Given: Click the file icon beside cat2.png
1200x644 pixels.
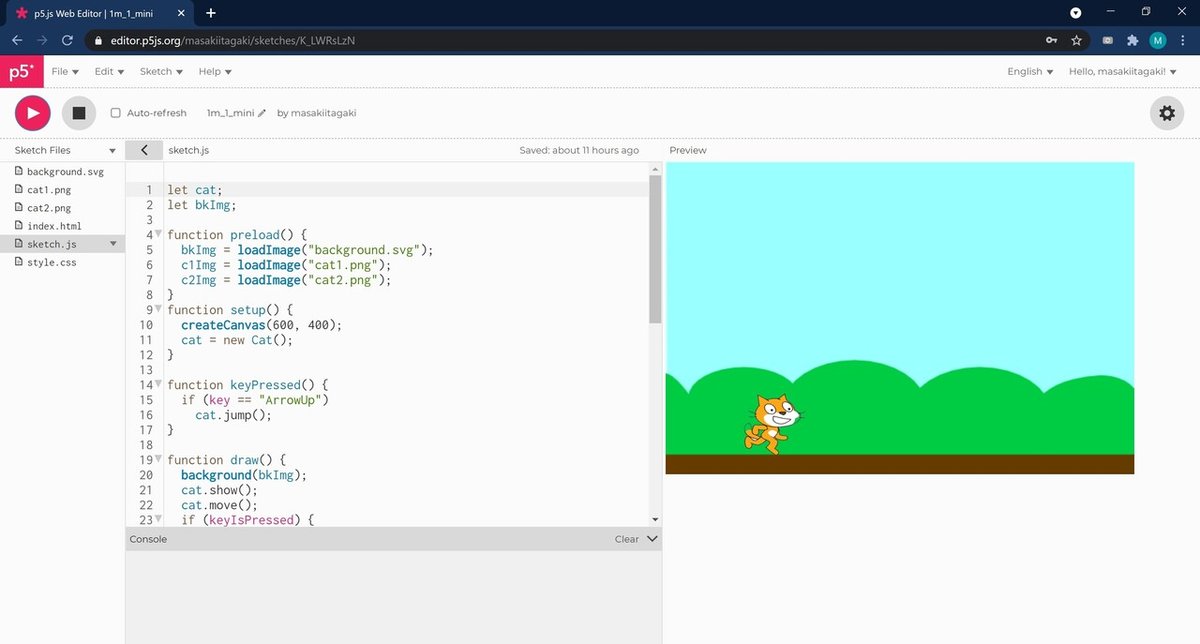Looking at the screenshot, I should (x=18, y=208).
